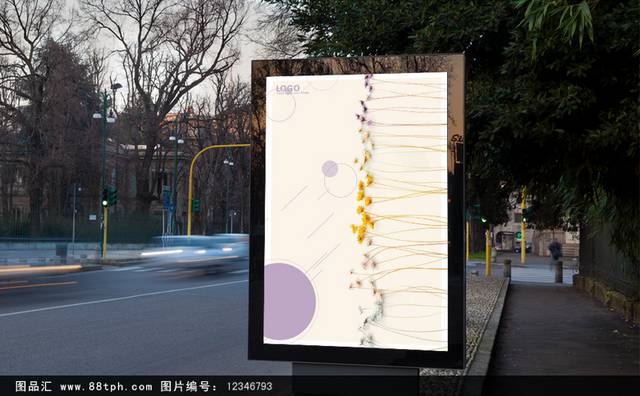Viewport: 640px width, 396px height.
Task: Click the LOGO text on the poster
Action: click(288, 88)
